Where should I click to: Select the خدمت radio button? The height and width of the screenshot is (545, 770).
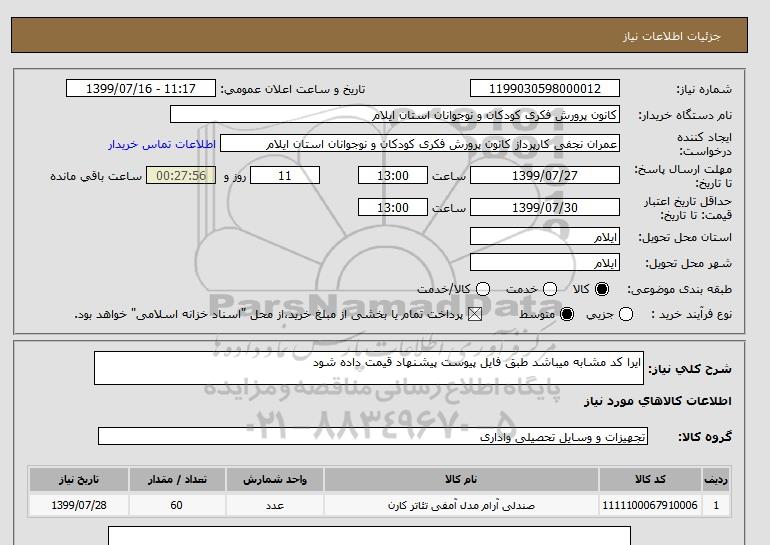(x=550, y=289)
